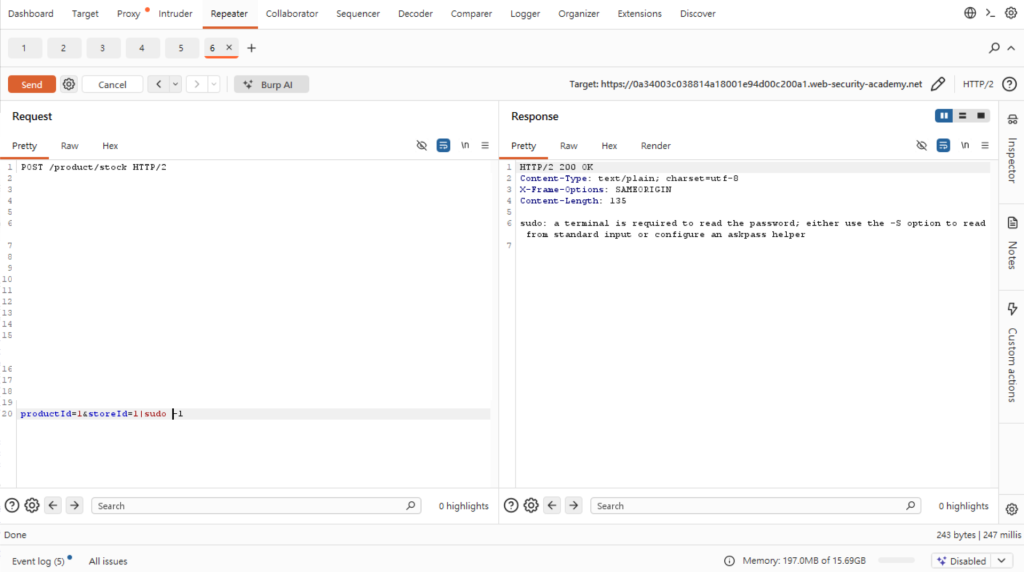Screen dimensions: 1024x572
Task: Switch request view to Hex
Action: click(x=110, y=146)
